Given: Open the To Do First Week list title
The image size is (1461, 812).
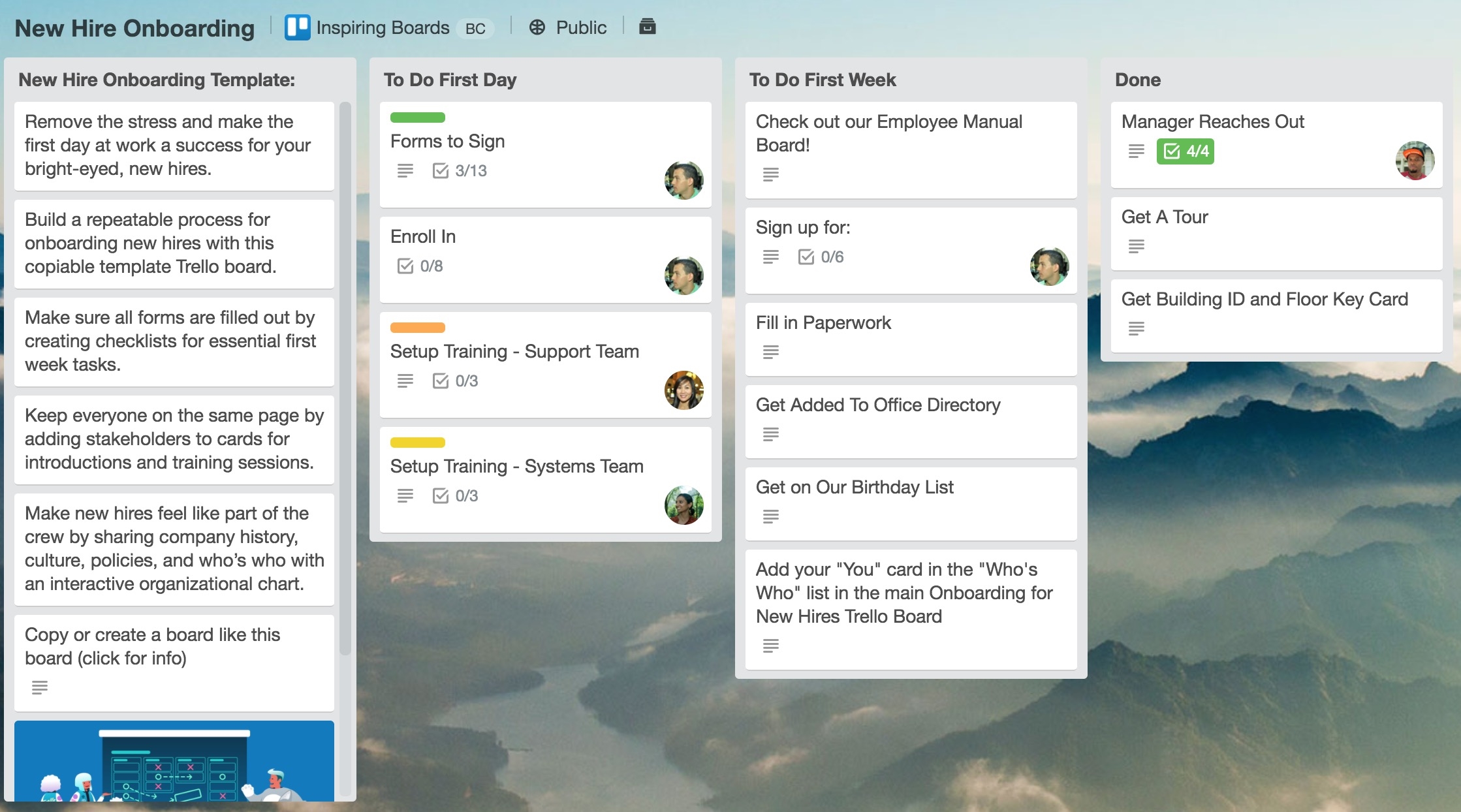Looking at the screenshot, I should tap(823, 80).
